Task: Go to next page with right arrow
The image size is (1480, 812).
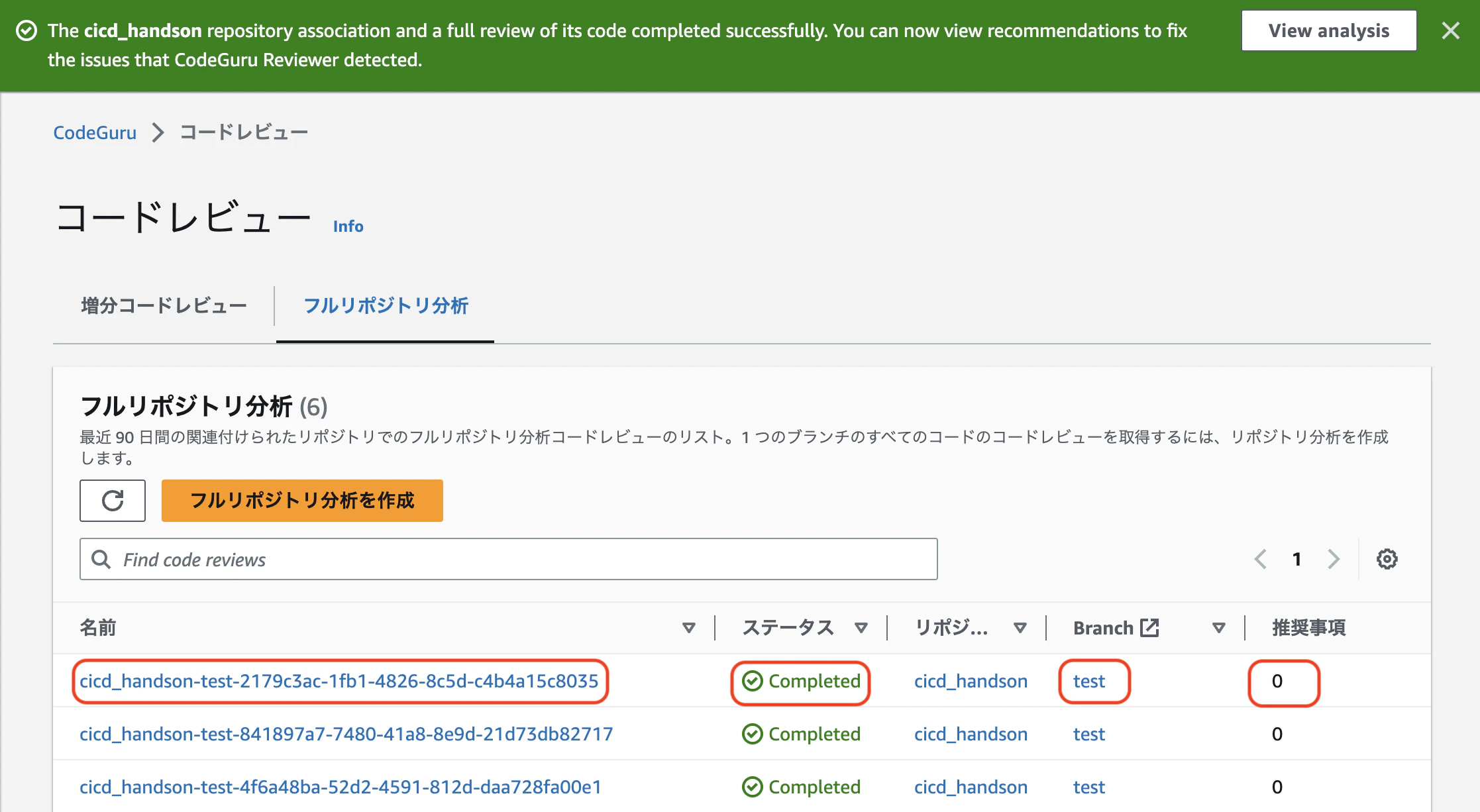Action: [1334, 559]
